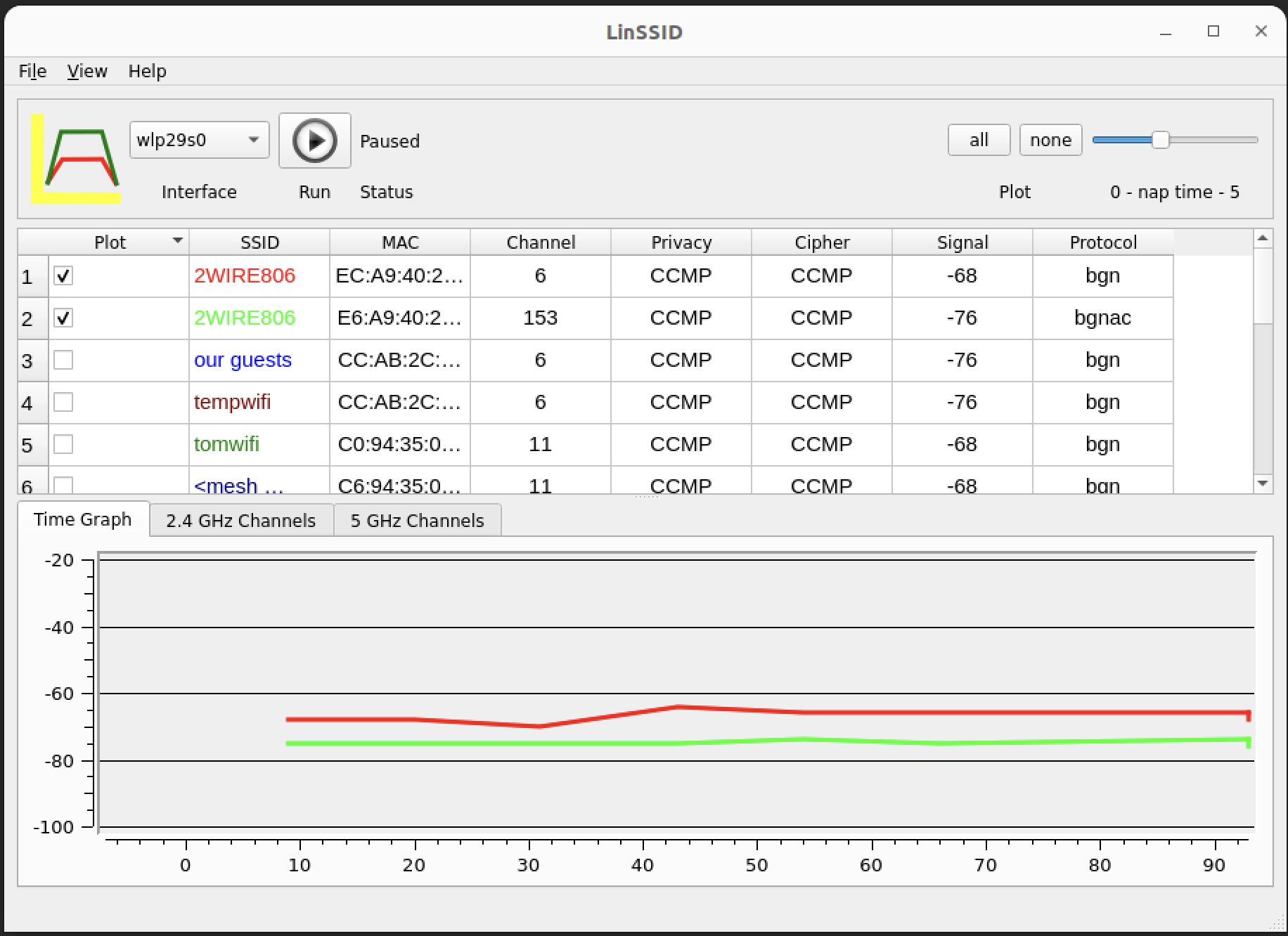Click the nap time slider handle

click(1160, 140)
